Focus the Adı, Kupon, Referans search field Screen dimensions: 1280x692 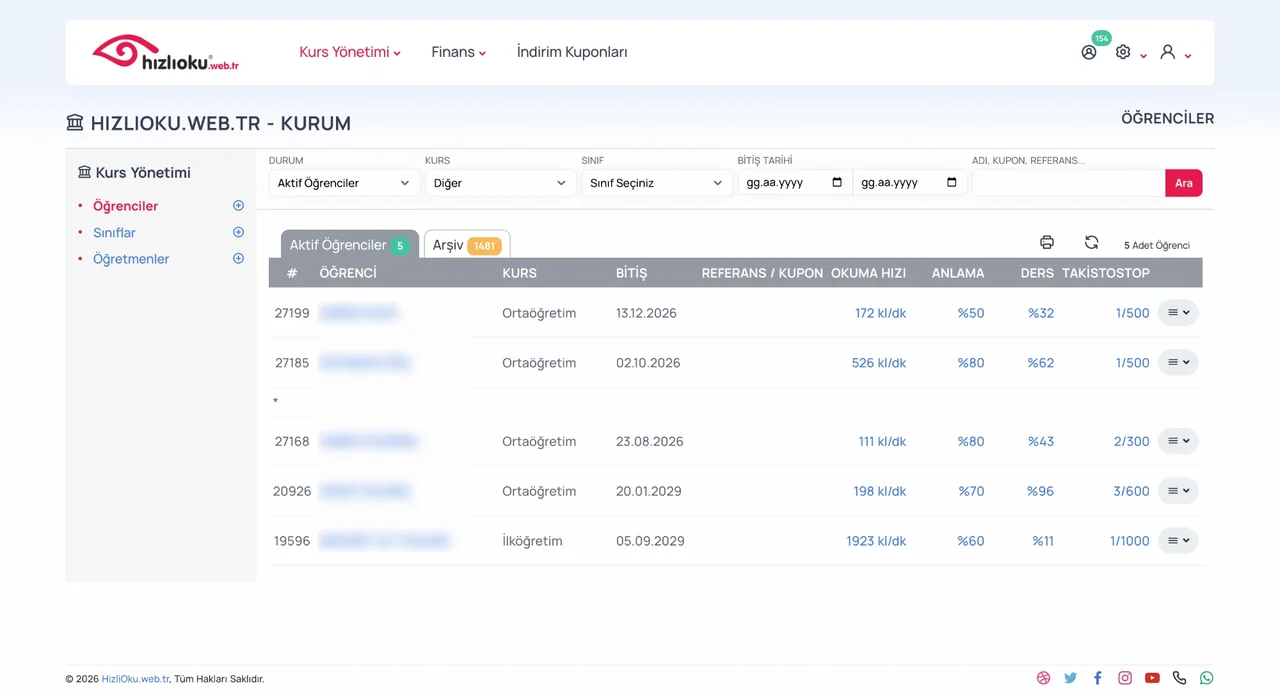coord(1068,183)
